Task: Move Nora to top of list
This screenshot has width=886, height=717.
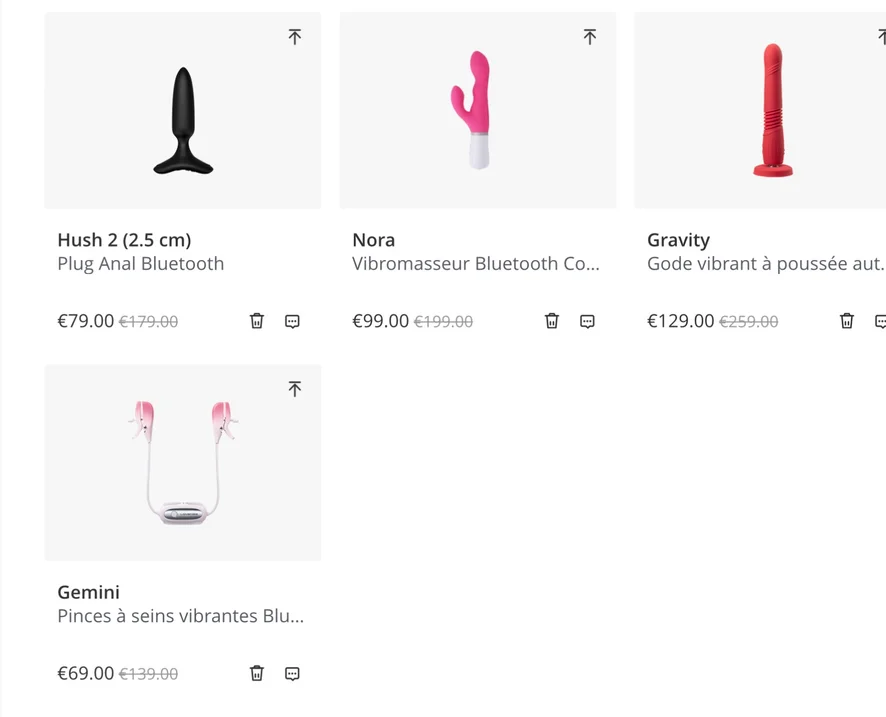Action: point(589,37)
